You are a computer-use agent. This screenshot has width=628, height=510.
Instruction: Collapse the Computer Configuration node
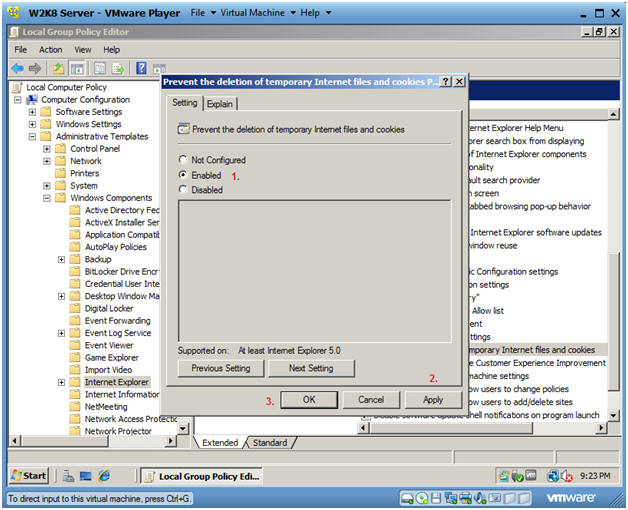[17, 100]
